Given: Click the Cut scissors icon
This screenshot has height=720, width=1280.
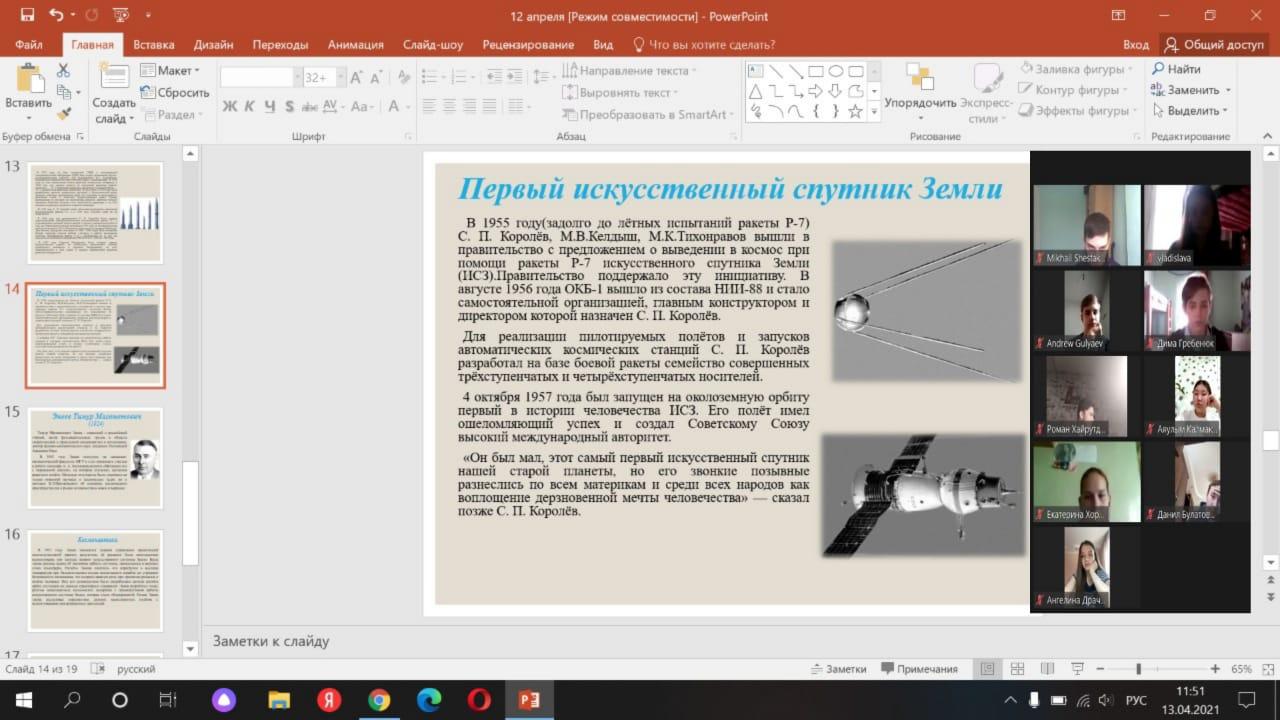Looking at the screenshot, I should (x=64, y=70).
